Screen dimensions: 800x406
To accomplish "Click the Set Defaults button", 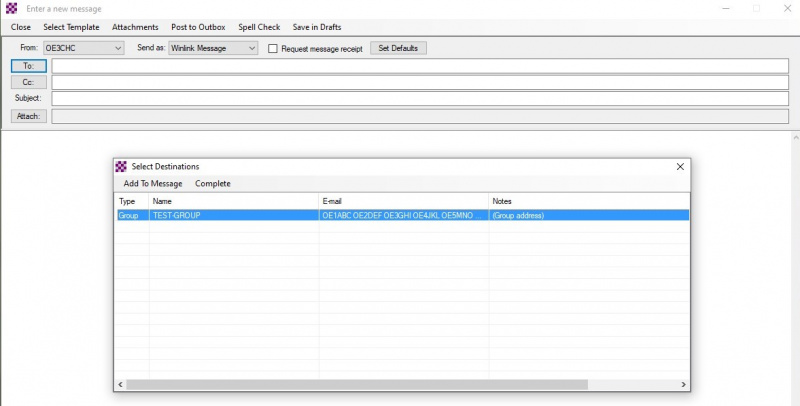I will pyautogui.click(x=398, y=48).
